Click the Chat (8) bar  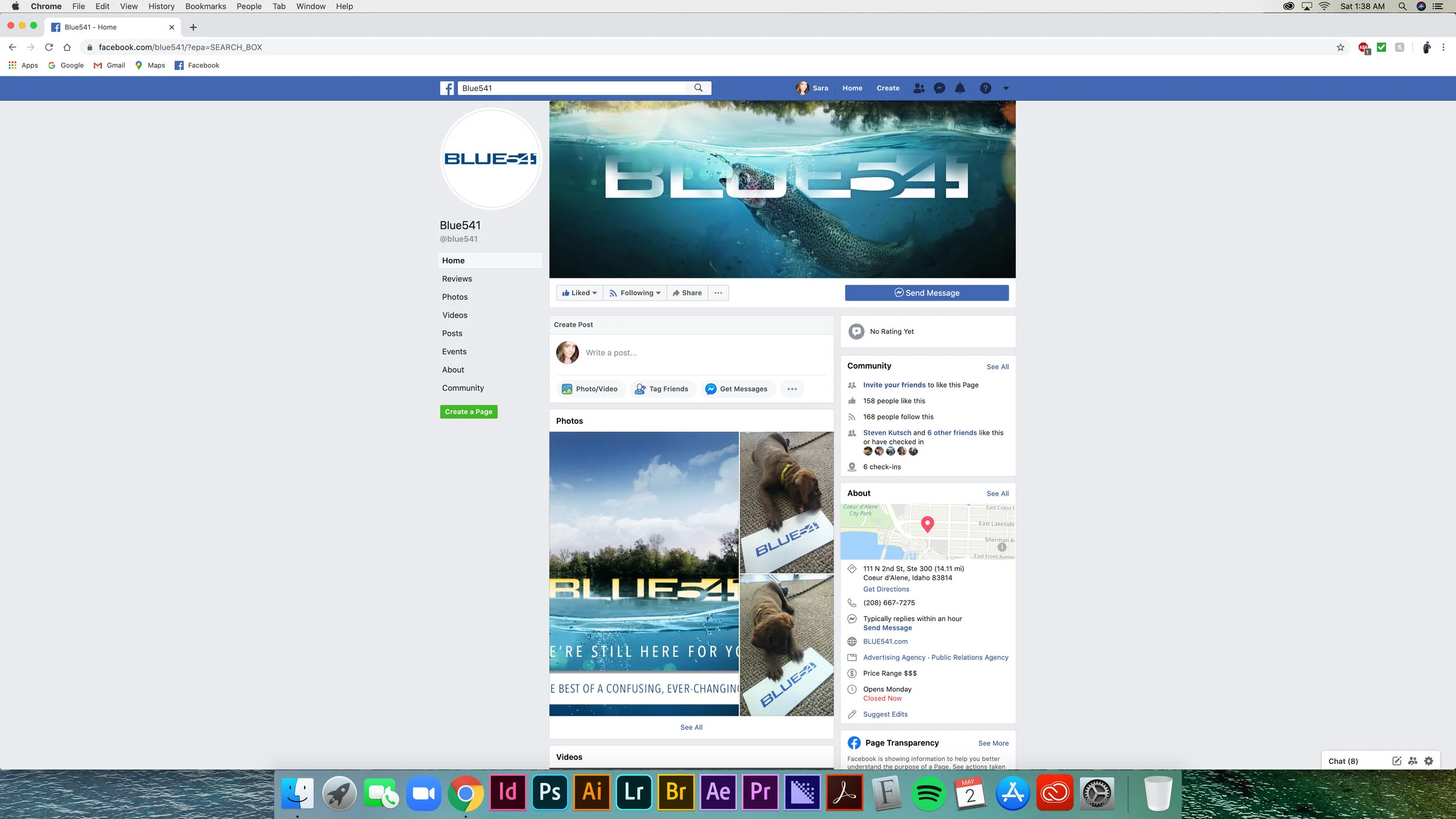[1343, 761]
